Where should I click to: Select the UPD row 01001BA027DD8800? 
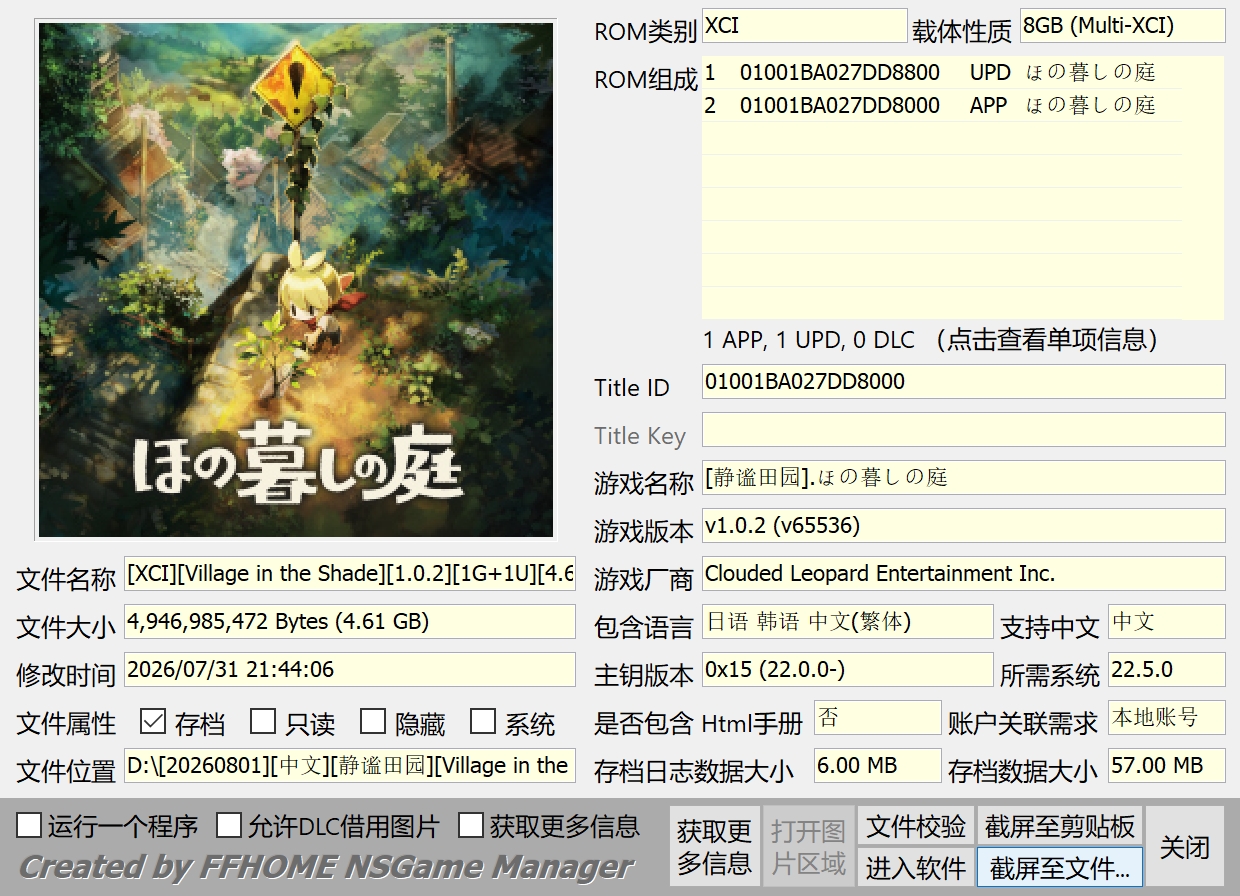(x=942, y=73)
